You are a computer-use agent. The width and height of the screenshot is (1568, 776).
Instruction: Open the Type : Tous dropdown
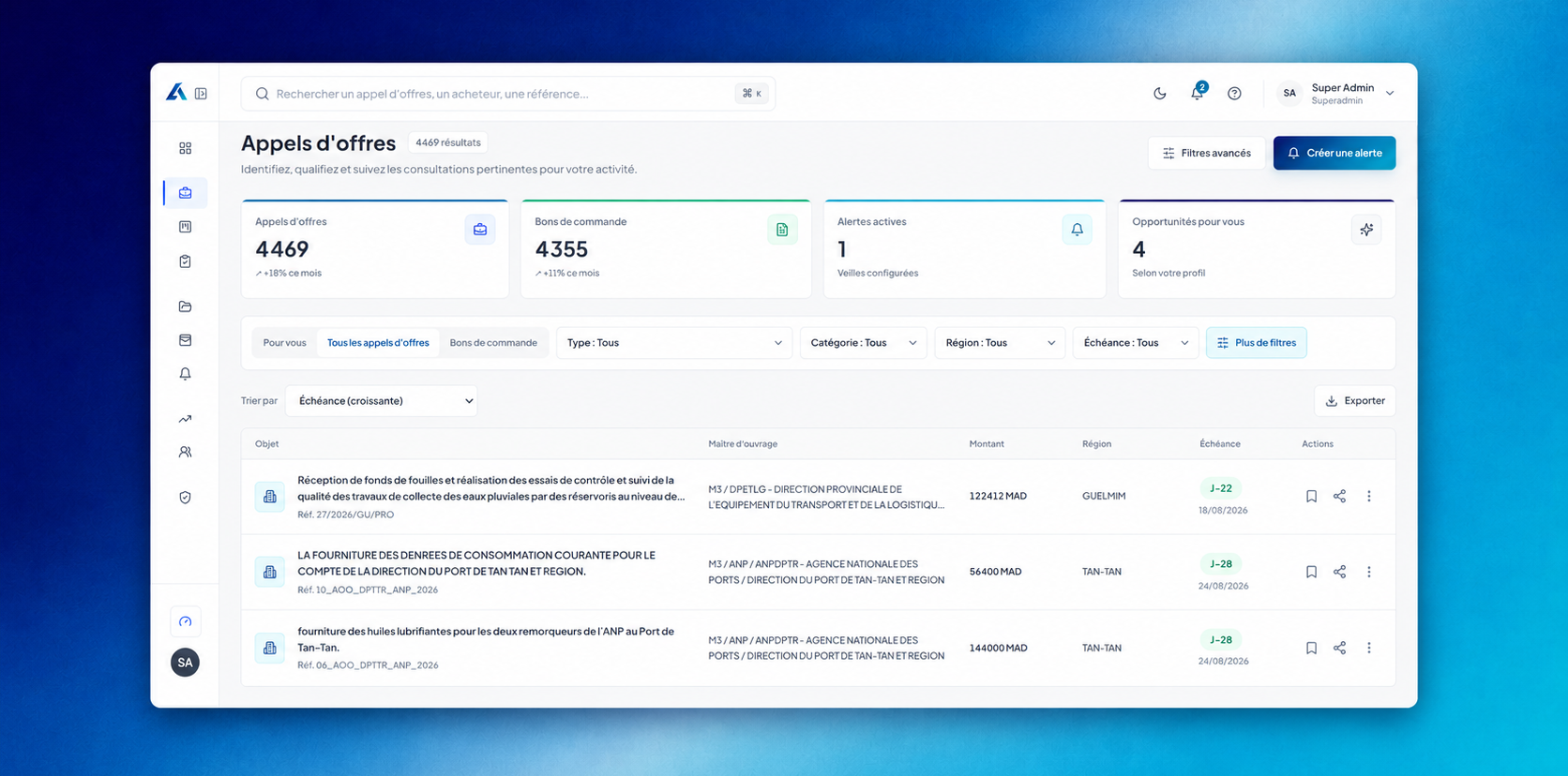(674, 343)
